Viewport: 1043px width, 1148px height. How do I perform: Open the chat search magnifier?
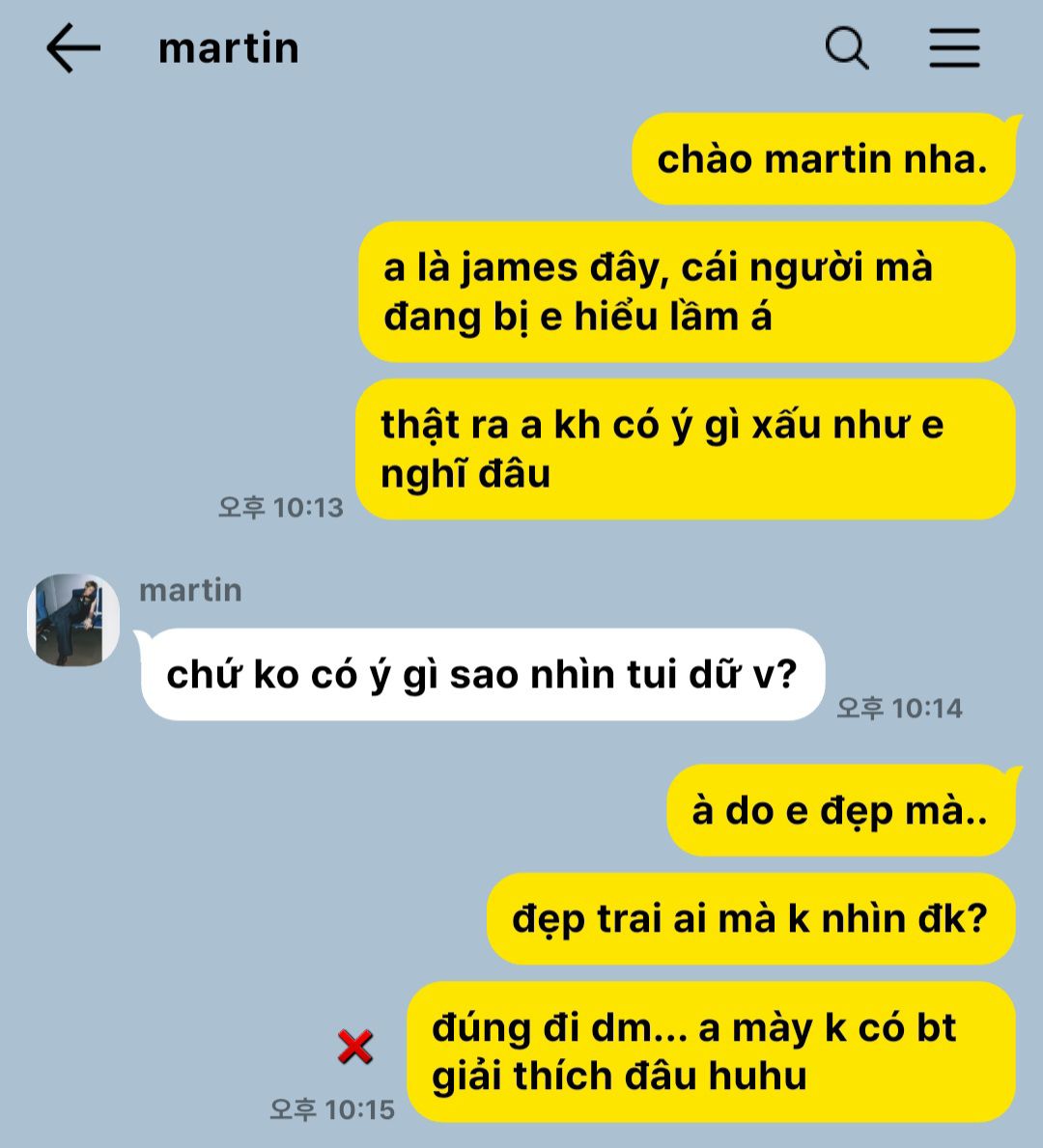847,48
